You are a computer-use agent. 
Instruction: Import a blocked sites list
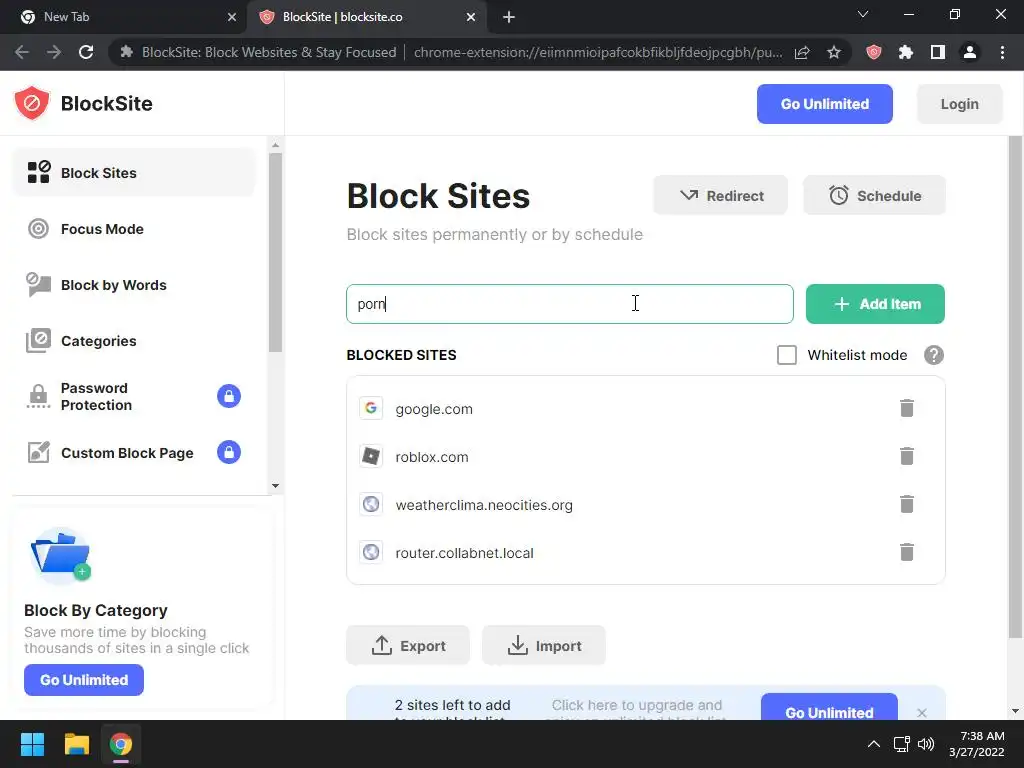[543, 645]
